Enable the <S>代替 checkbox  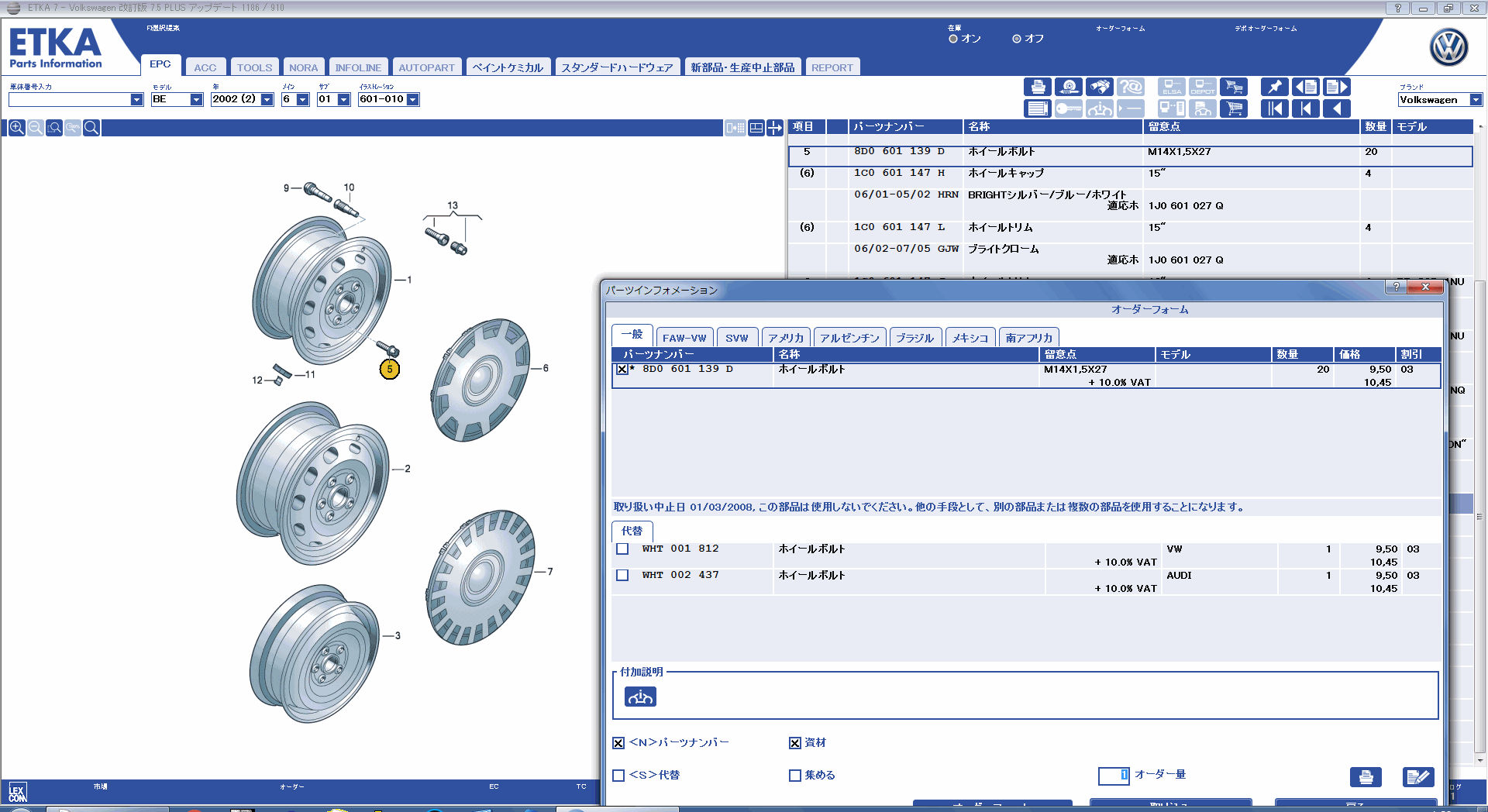[618, 776]
